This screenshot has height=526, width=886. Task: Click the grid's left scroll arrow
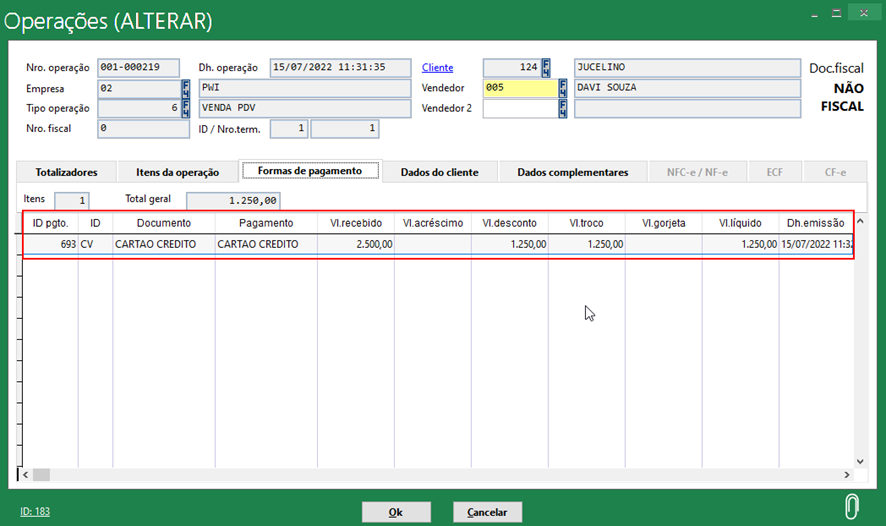pyautogui.click(x=27, y=475)
